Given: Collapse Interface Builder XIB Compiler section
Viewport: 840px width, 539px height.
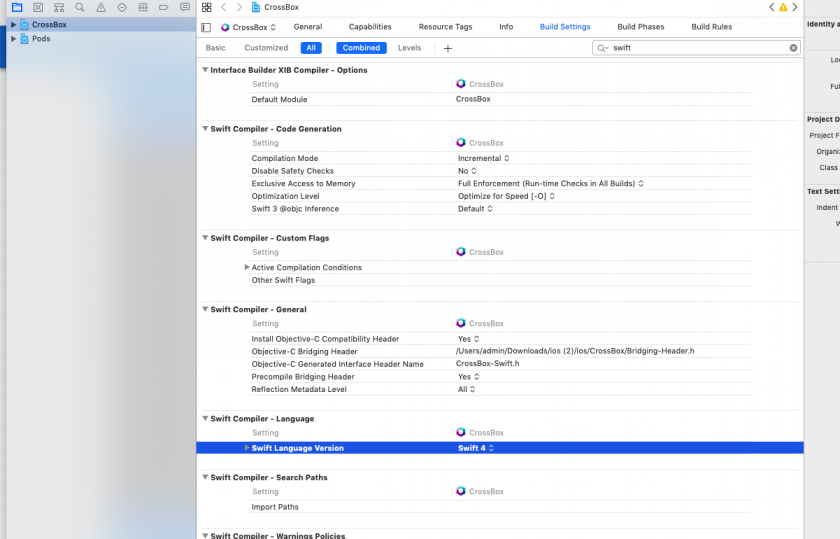Looking at the screenshot, I should tap(205, 70).
